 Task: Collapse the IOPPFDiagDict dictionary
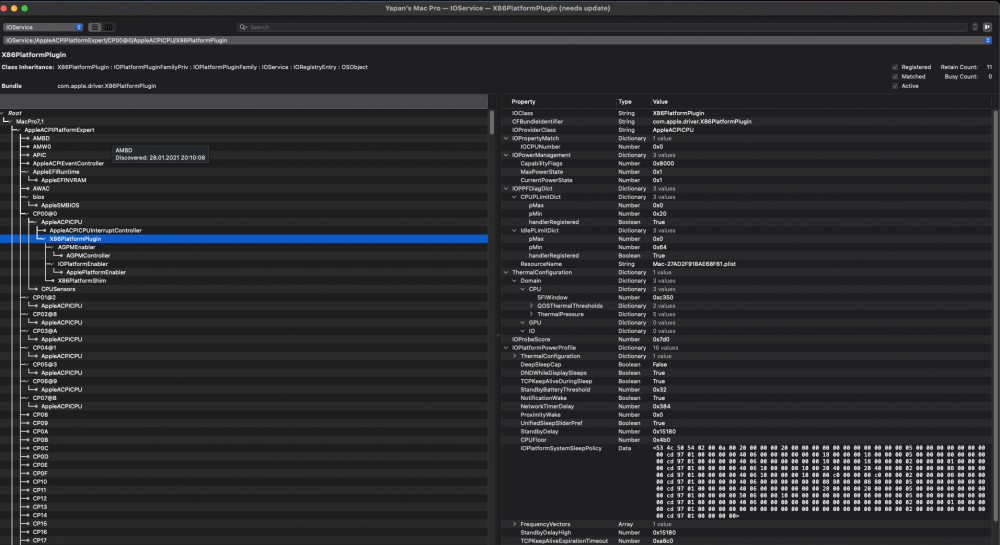coord(506,189)
